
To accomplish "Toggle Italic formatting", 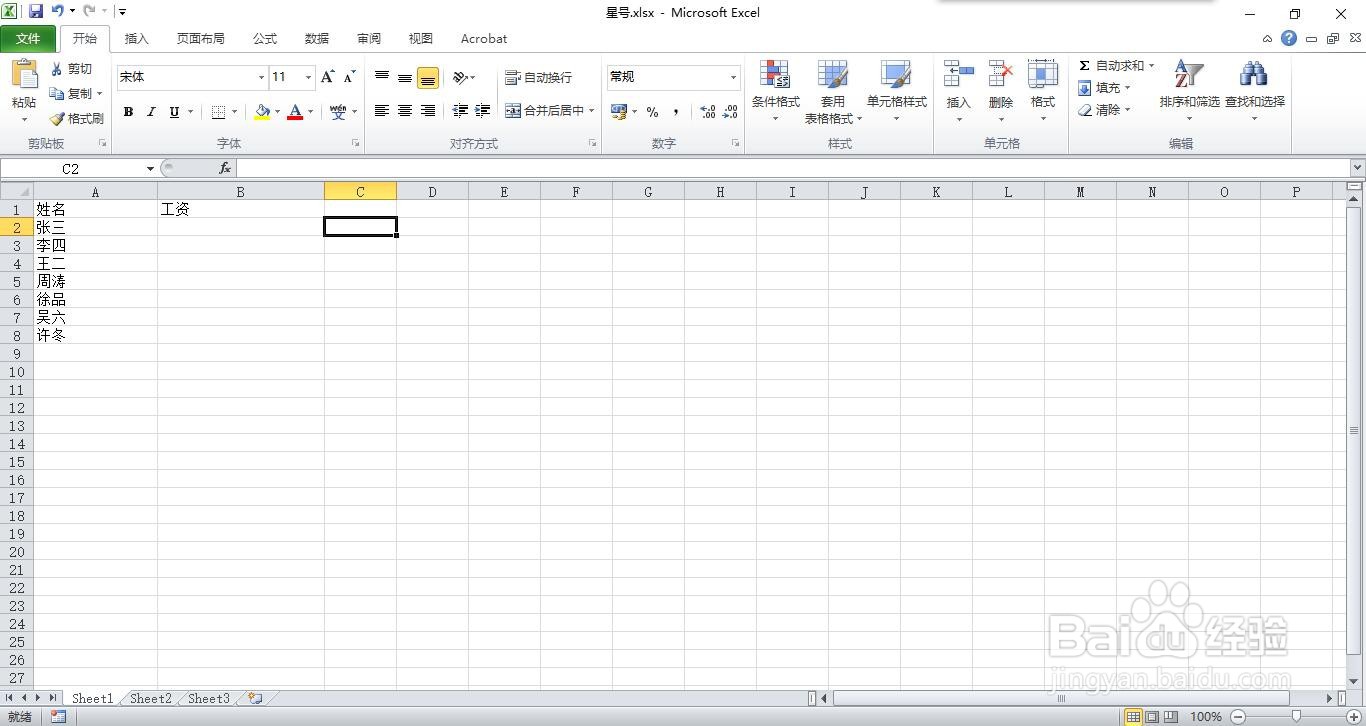I will click(x=151, y=112).
